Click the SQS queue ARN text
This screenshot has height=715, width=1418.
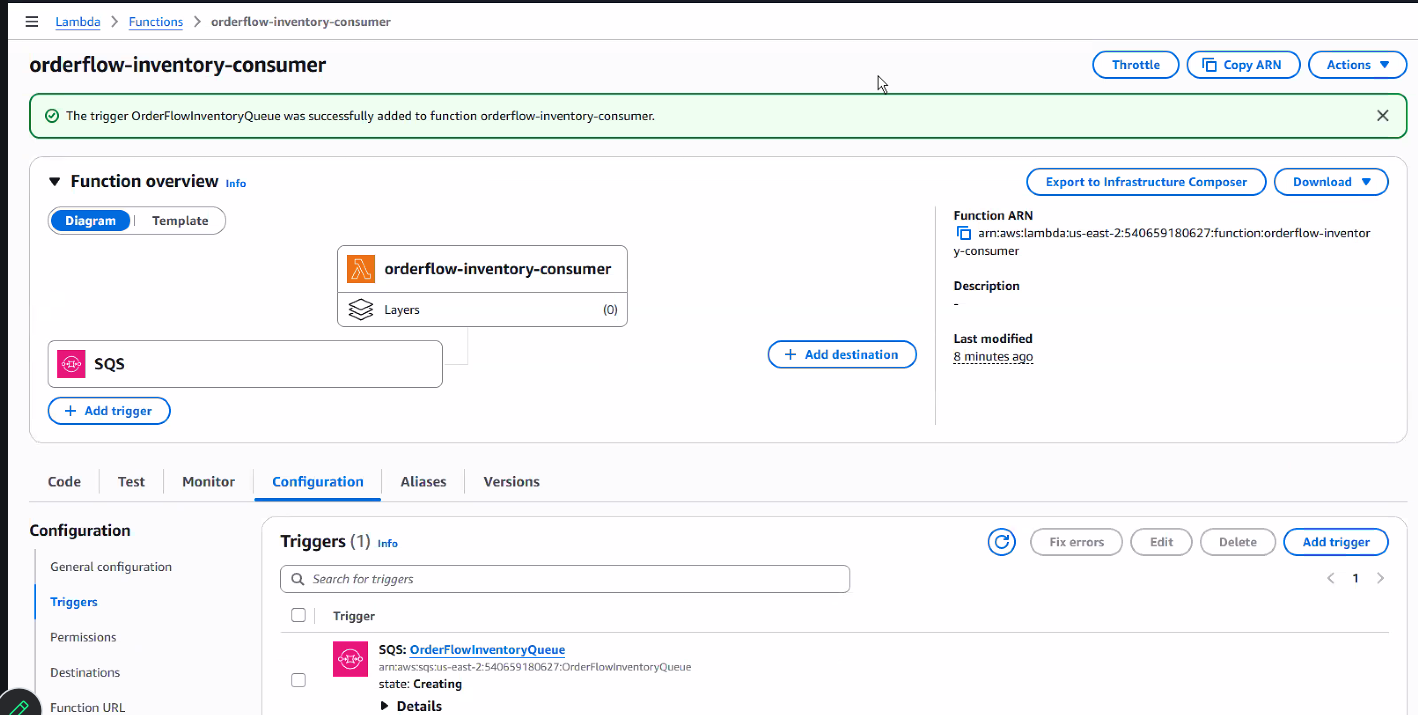point(535,667)
